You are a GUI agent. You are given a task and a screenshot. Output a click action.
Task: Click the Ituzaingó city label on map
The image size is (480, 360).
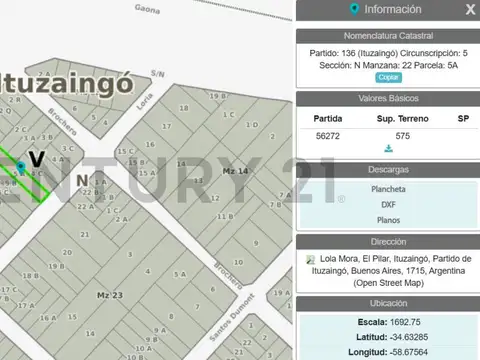click(67, 84)
